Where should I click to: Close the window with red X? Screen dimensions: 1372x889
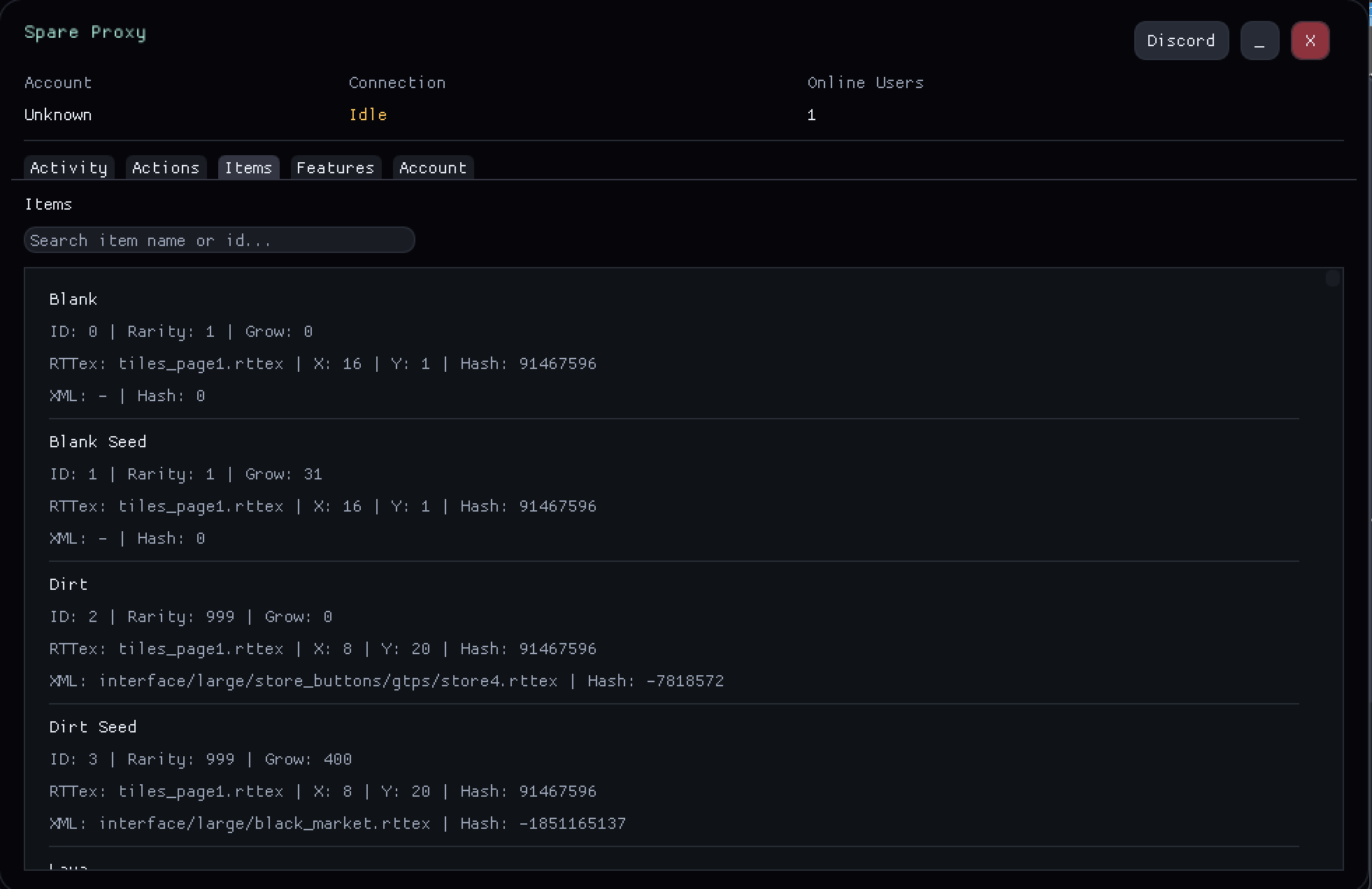click(x=1310, y=41)
